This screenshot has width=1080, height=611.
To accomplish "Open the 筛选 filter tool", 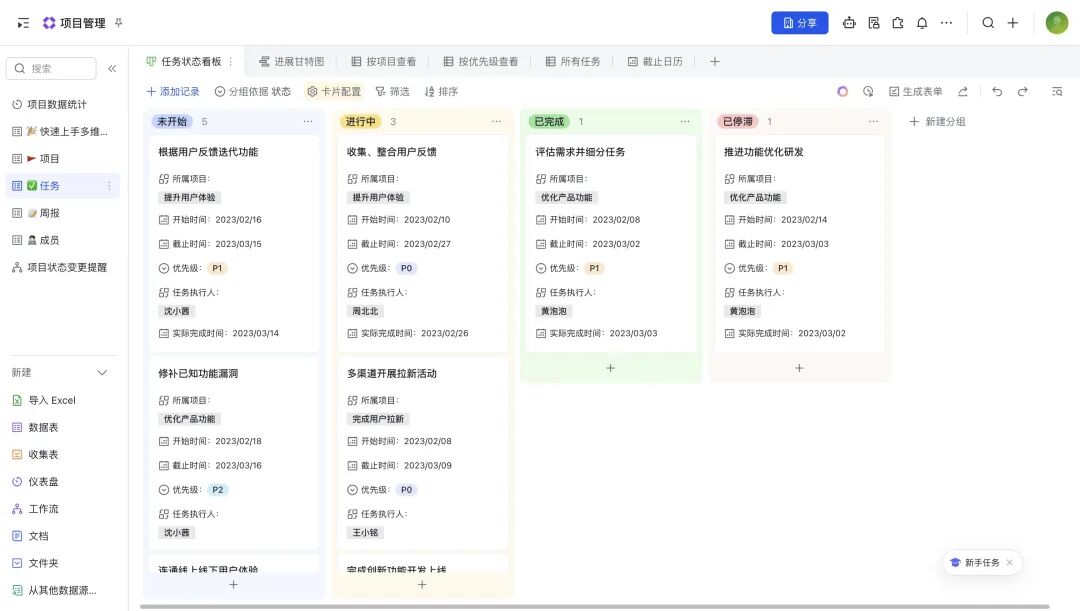I will (x=392, y=91).
